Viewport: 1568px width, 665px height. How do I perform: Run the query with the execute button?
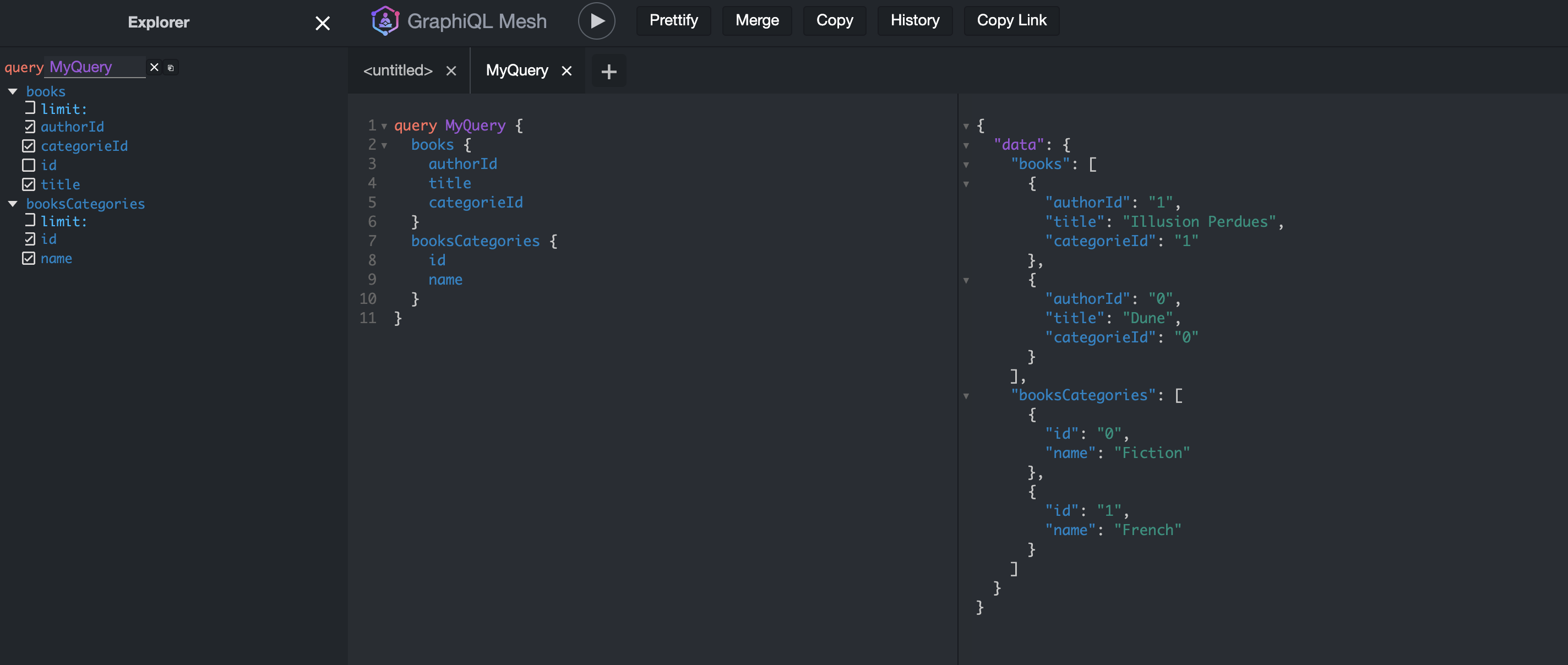pyautogui.click(x=596, y=20)
